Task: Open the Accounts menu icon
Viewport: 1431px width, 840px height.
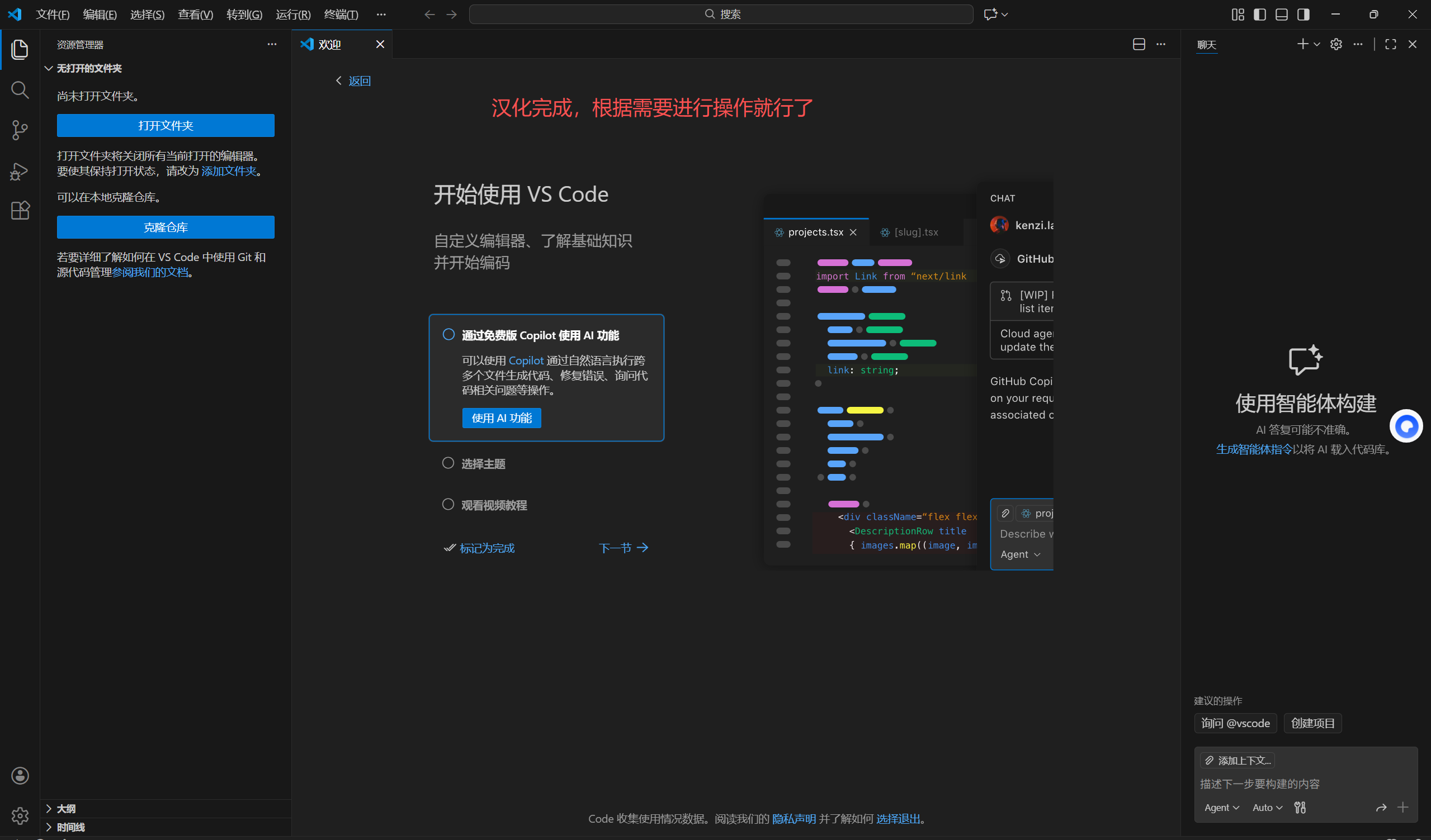Action: point(20,776)
